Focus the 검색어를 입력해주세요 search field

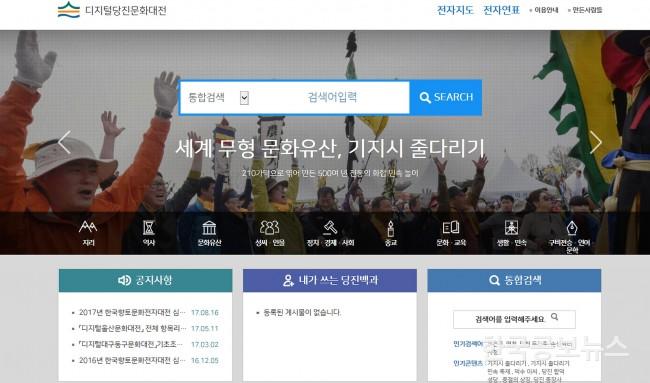pos(514,319)
